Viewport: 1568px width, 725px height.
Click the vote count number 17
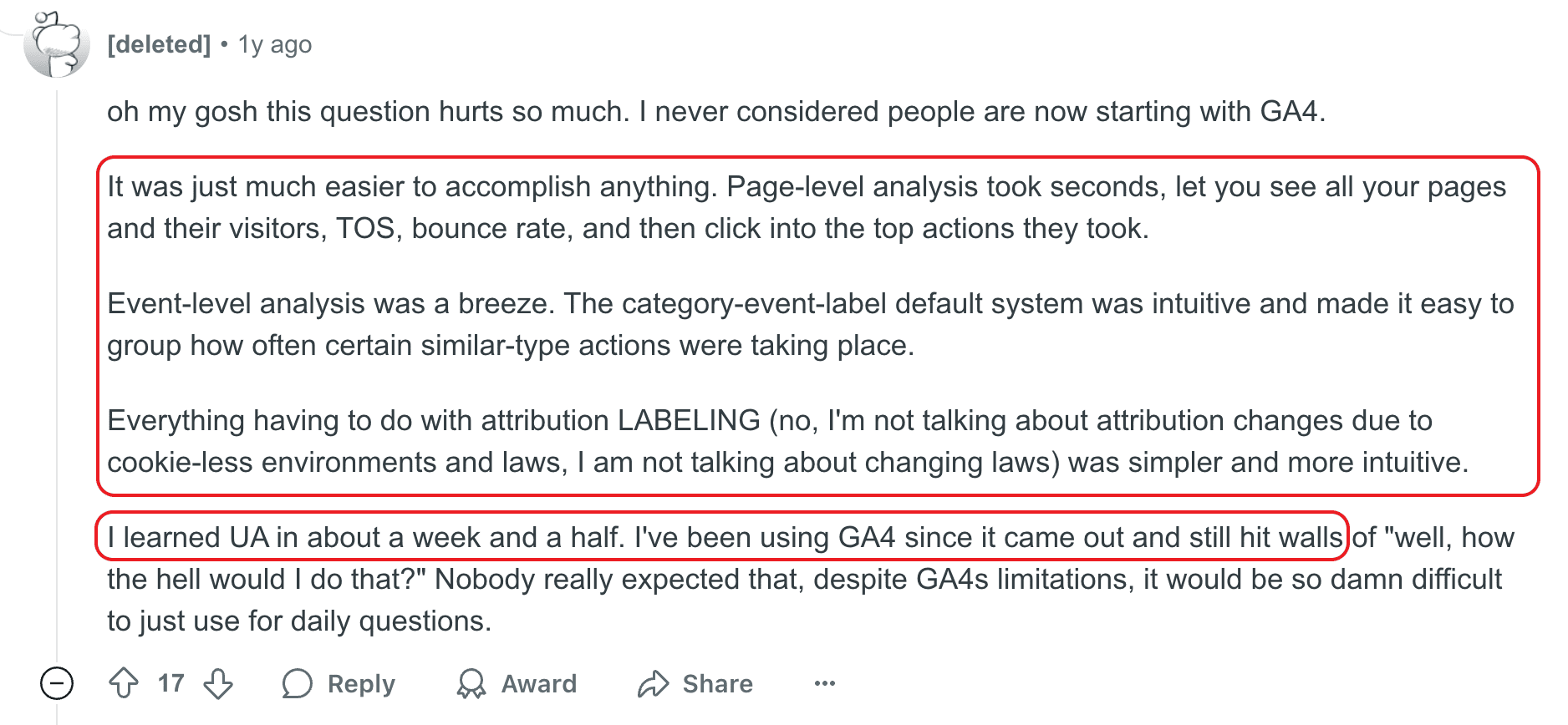click(171, 683)
